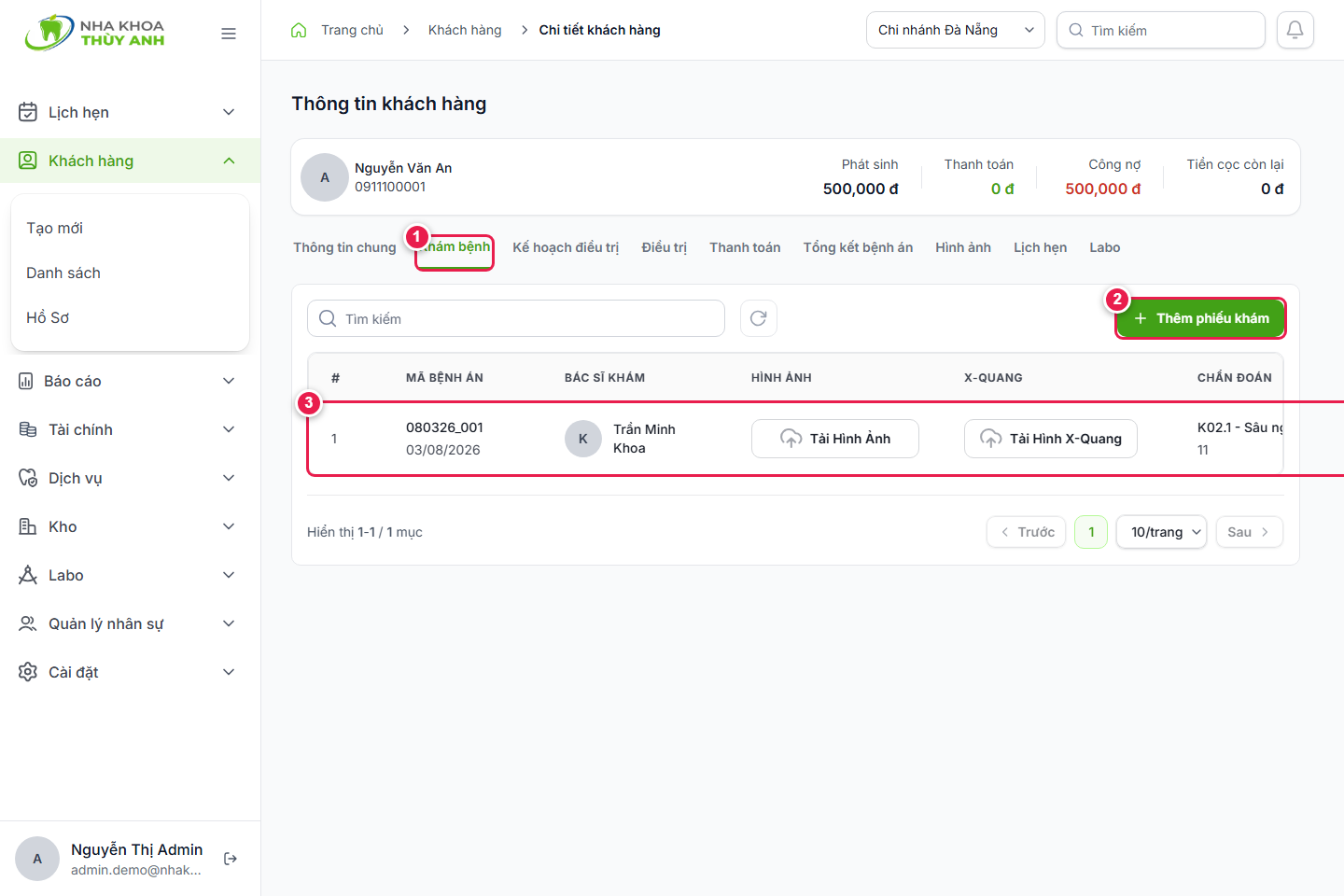Open Danh sách under Khách hàng menu
The image size is (1344, 896).
point(63,273)
